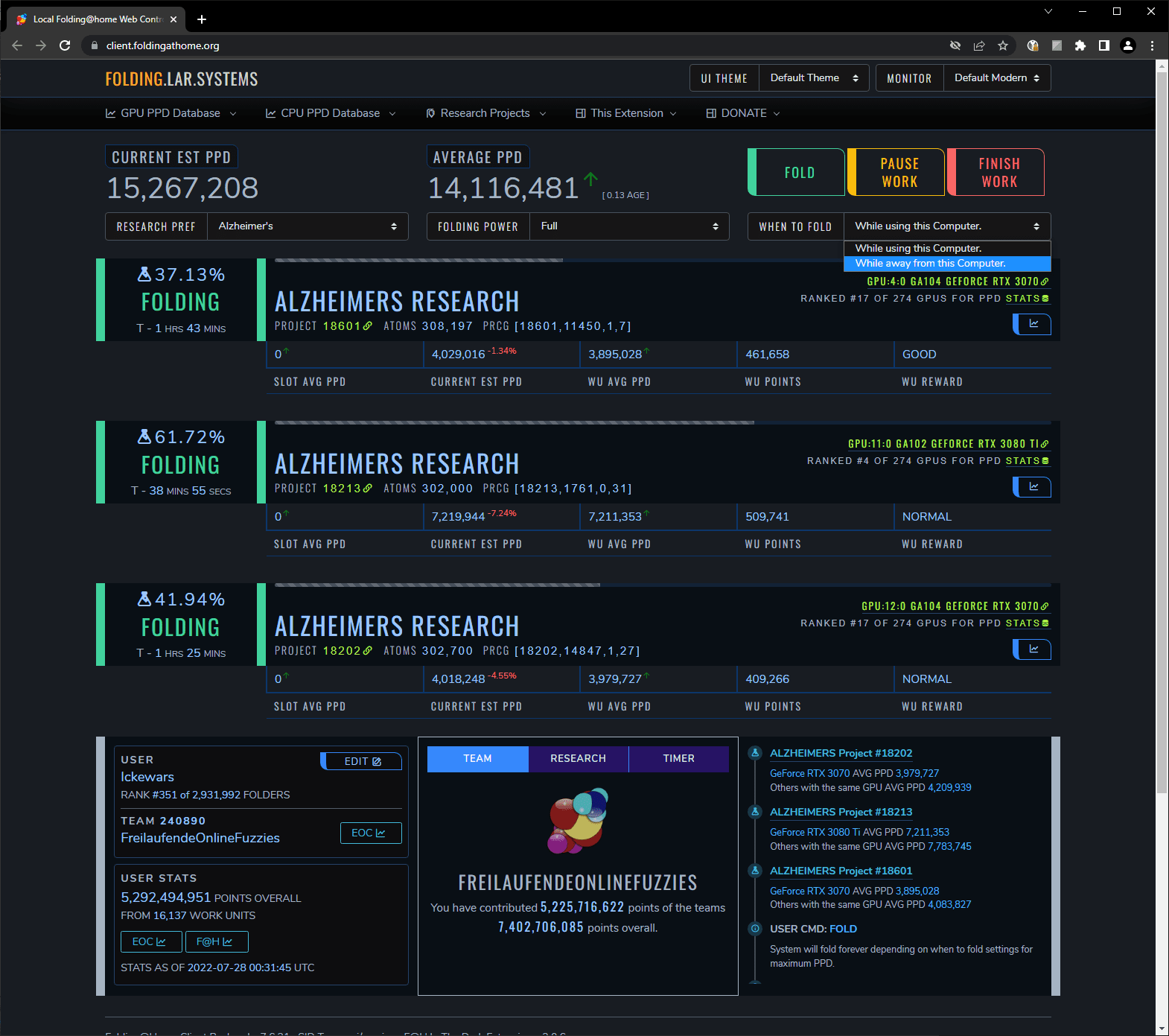Click the green FOLD button
The width and height of the screenshot is (1169, 1036).
797,172
